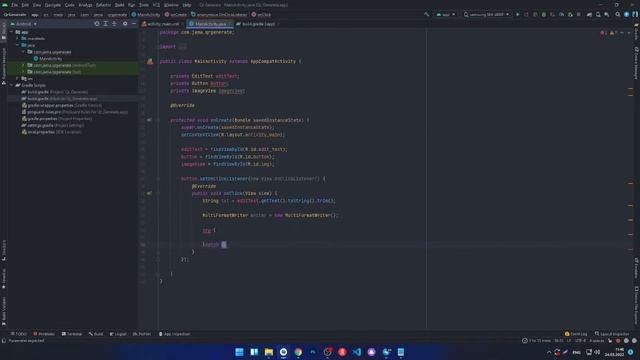Open Chrome from taskbar

pos(298,352)
